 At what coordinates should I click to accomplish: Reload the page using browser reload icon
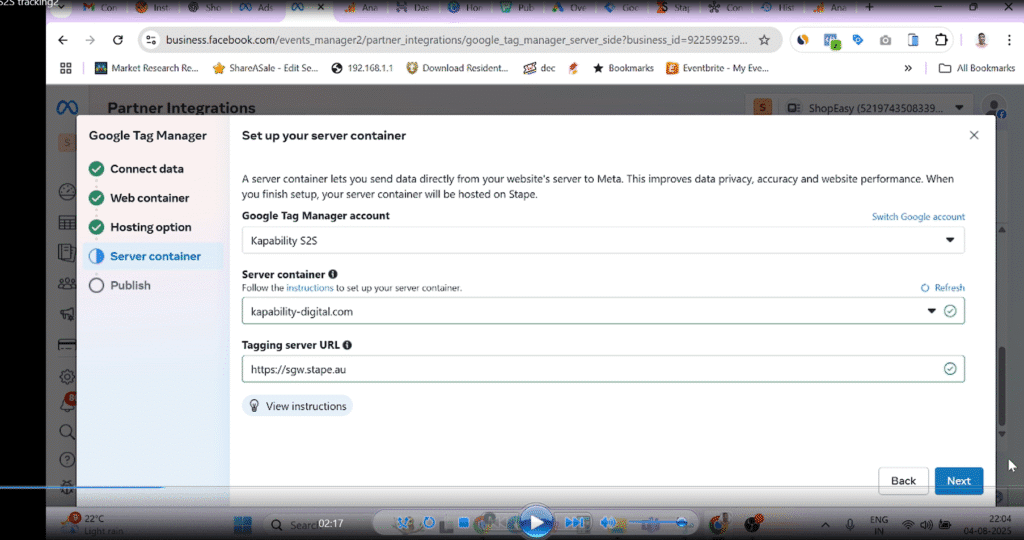pyautogui.click(x=118, y=40)
